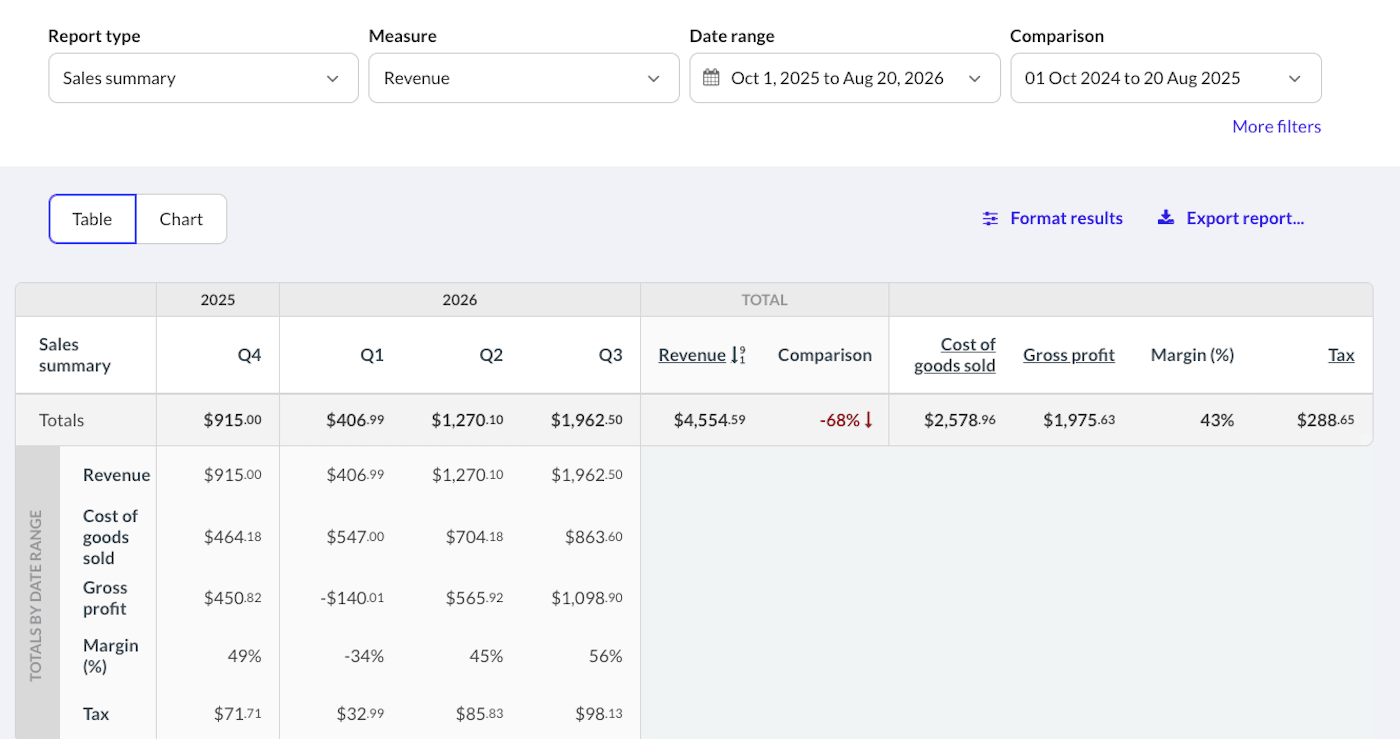
Task: Click the Tax row label
Action: [97, 714]
